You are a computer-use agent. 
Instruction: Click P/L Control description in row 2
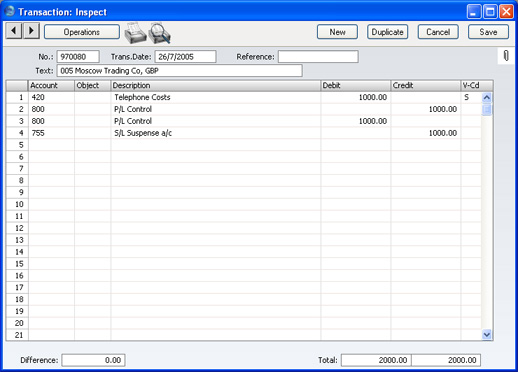(215, 109)
